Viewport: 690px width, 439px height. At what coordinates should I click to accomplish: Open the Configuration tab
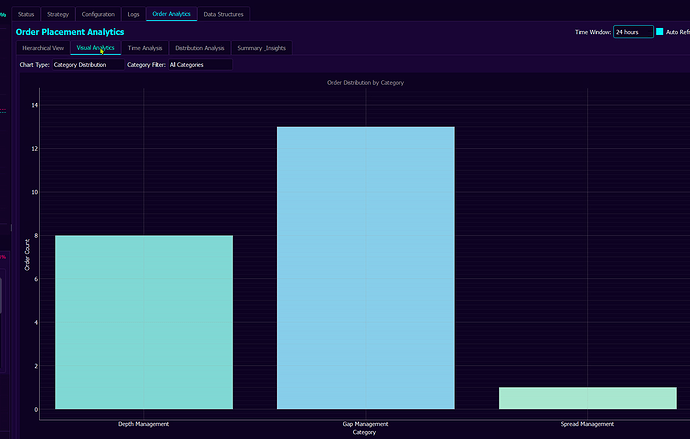[x=98, y=14]
